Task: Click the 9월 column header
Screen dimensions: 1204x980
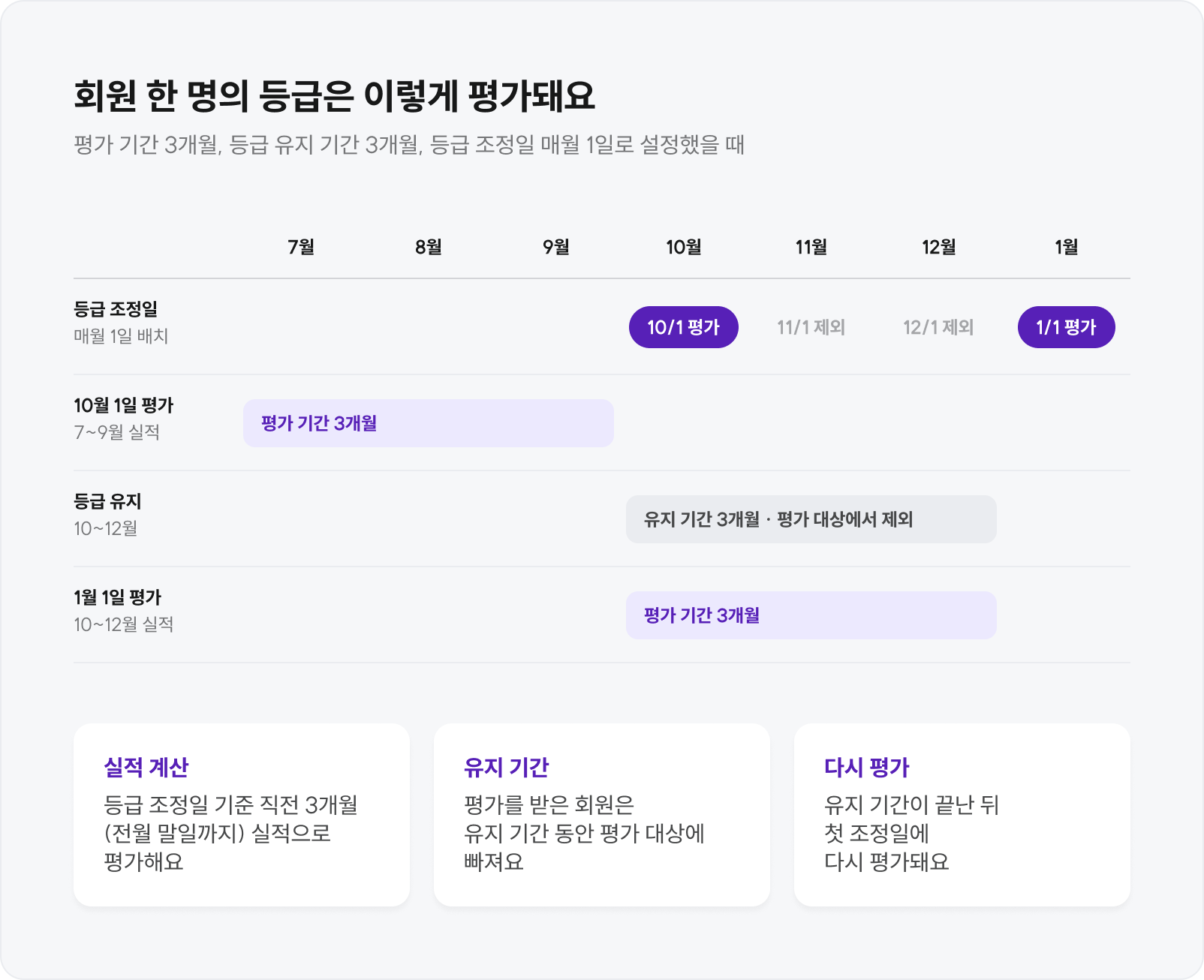Action: [x=556, y=247]
